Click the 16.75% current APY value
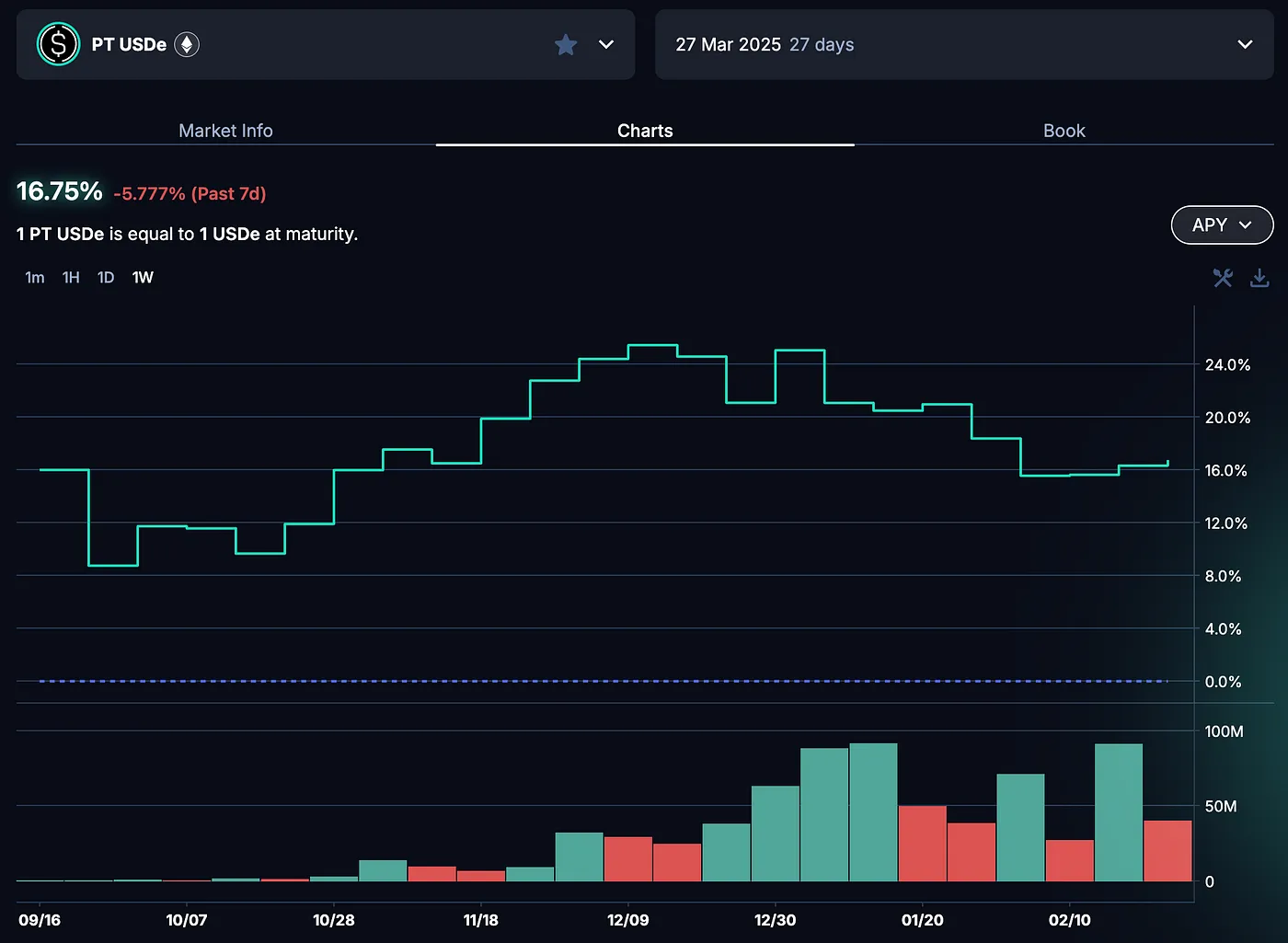Screen dimensions: 1288x943 tap(60, 191)
